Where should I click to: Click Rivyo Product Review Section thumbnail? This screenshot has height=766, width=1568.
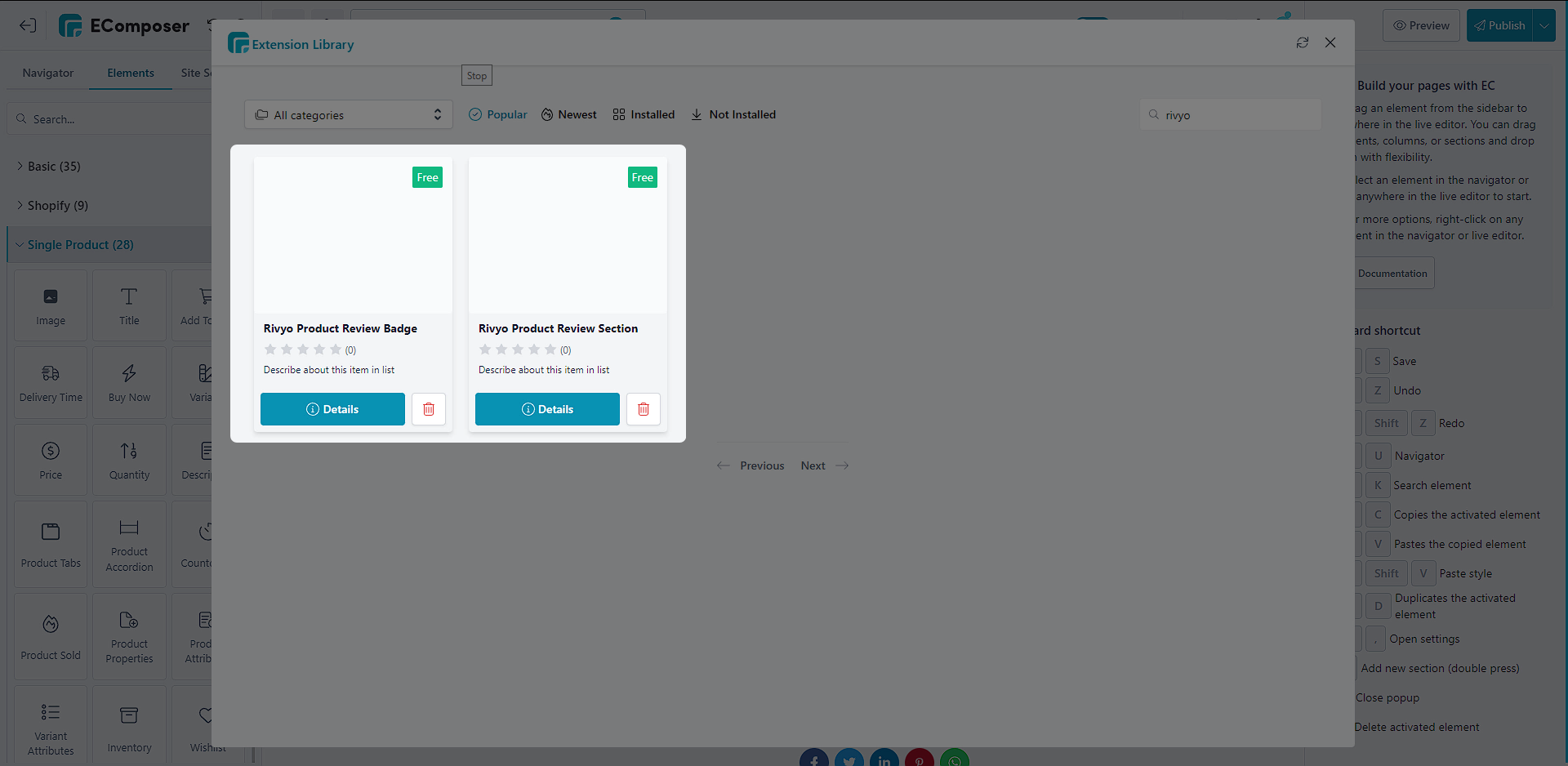[568, 235]
